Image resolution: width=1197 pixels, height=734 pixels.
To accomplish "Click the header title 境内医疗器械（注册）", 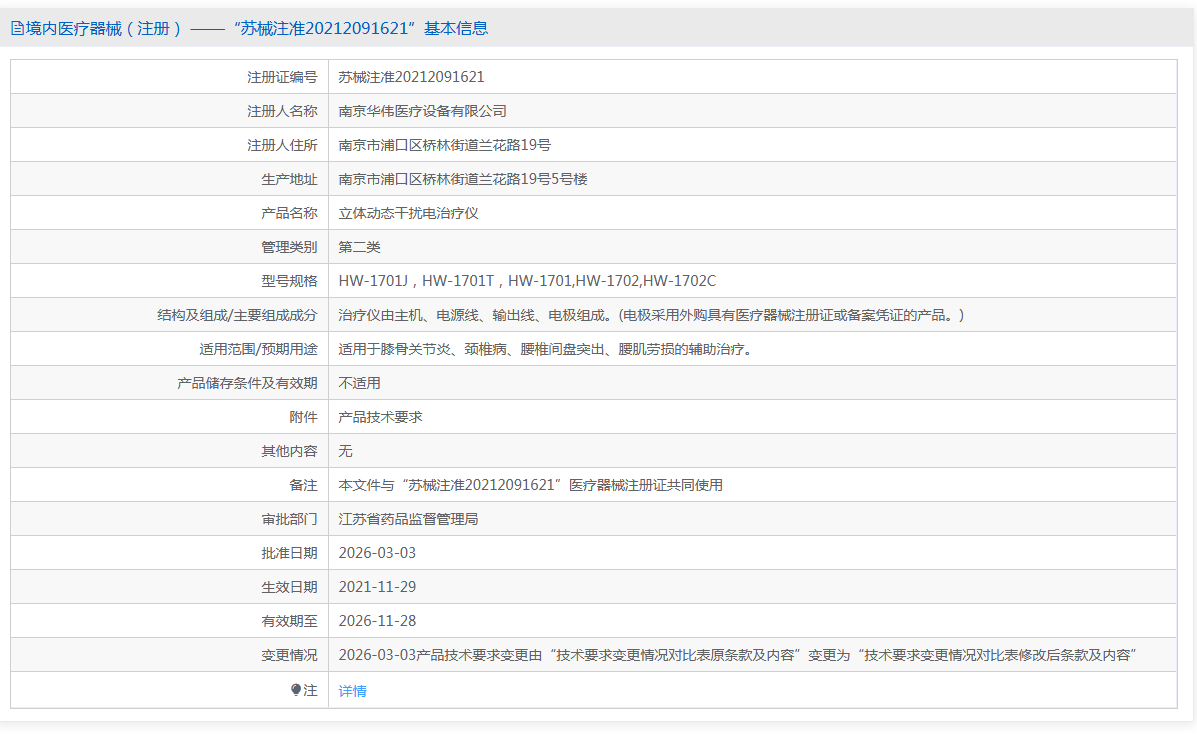I will [x=105, y=29].
